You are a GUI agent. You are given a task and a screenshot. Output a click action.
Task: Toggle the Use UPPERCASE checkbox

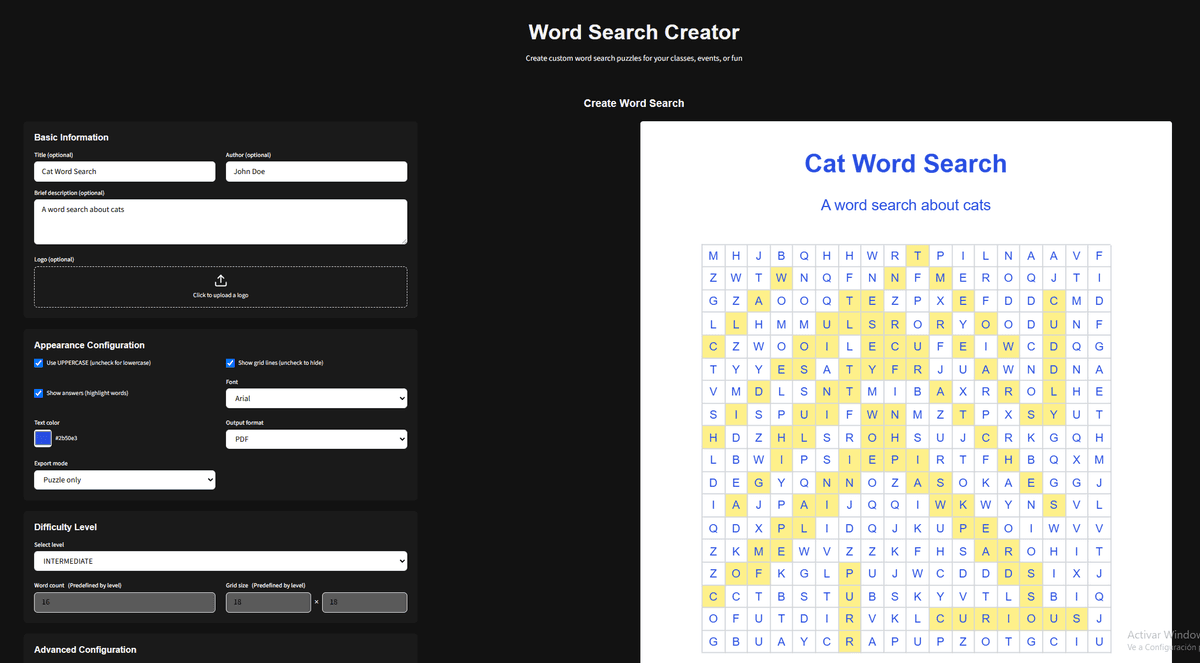point(39,363)
